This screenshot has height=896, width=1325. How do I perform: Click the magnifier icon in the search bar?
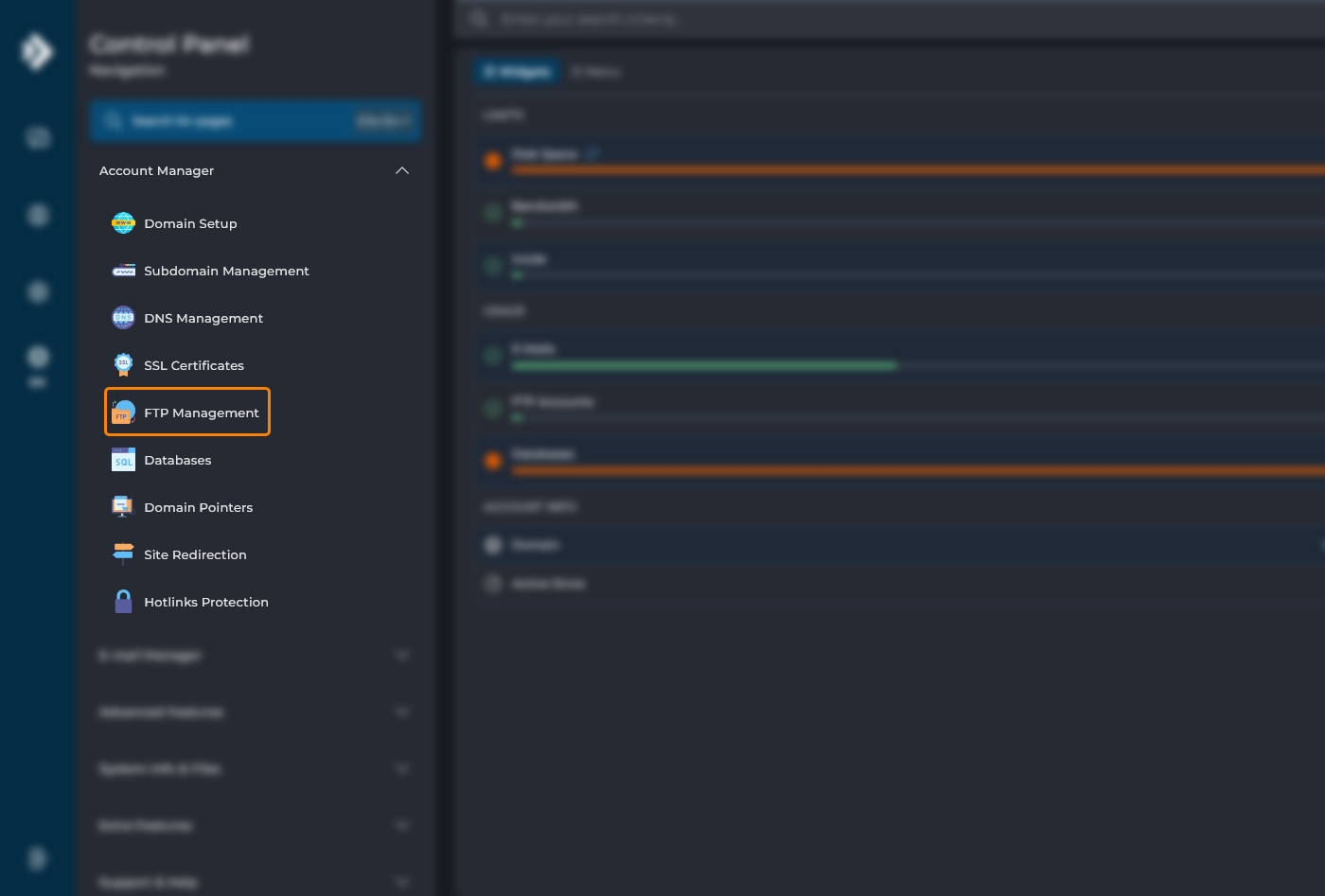(113, 120)
